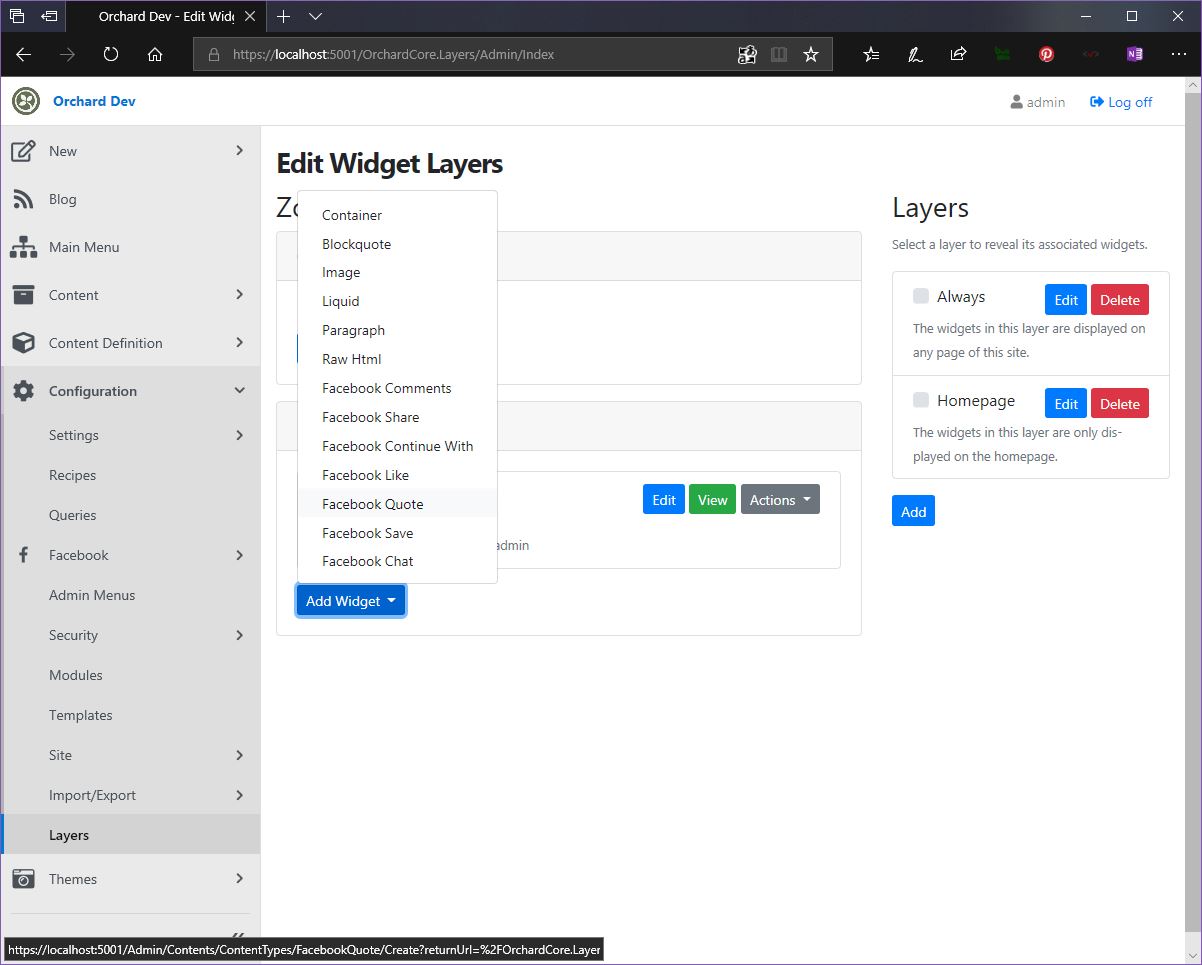This screenshot has width=1202, height=965.
Task: Click the Main Menu sitemap icon
Action: (x=23, y=247)
